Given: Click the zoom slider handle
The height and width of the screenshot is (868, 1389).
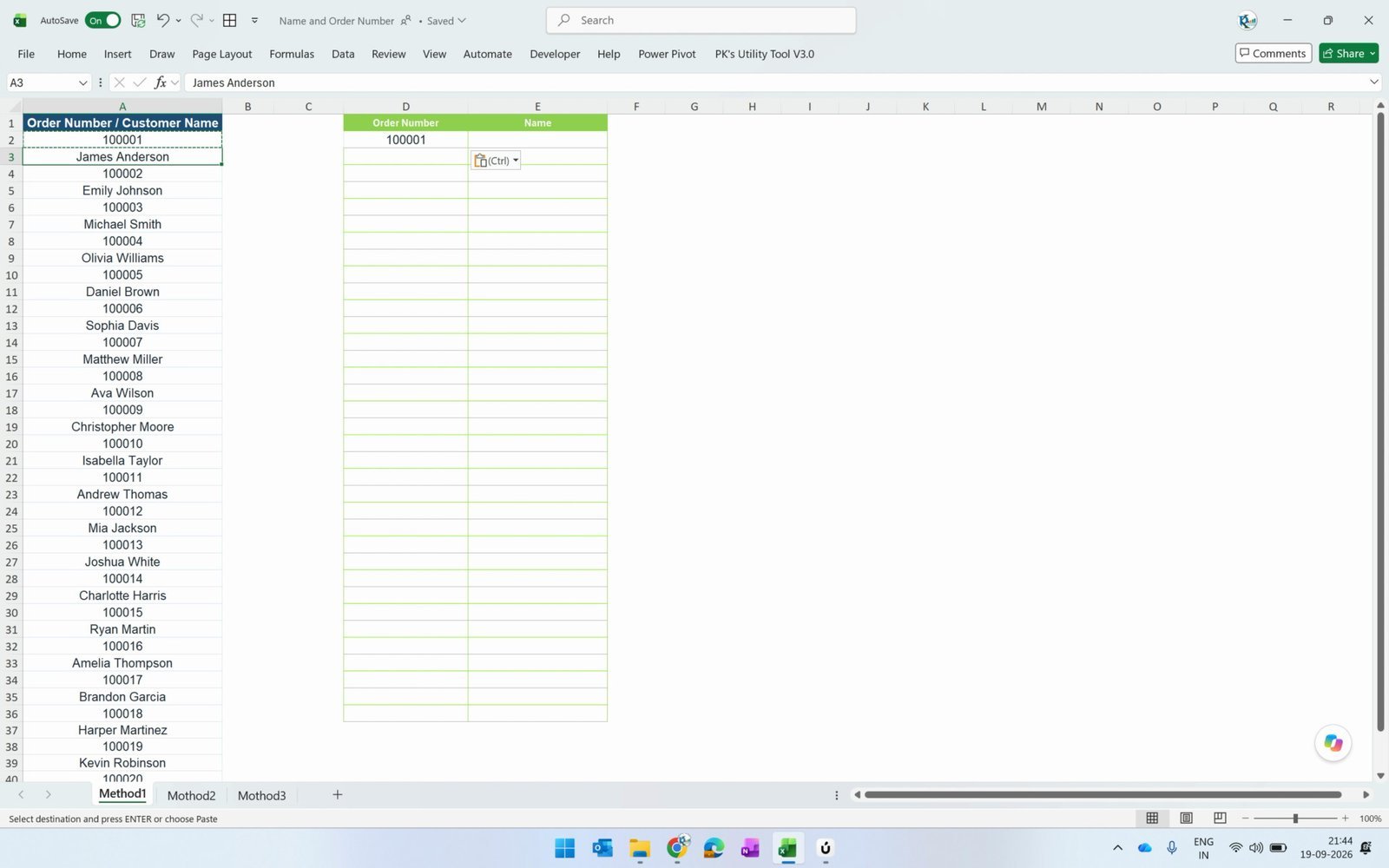Looking at the screenshot, I should click(1295, 819).
